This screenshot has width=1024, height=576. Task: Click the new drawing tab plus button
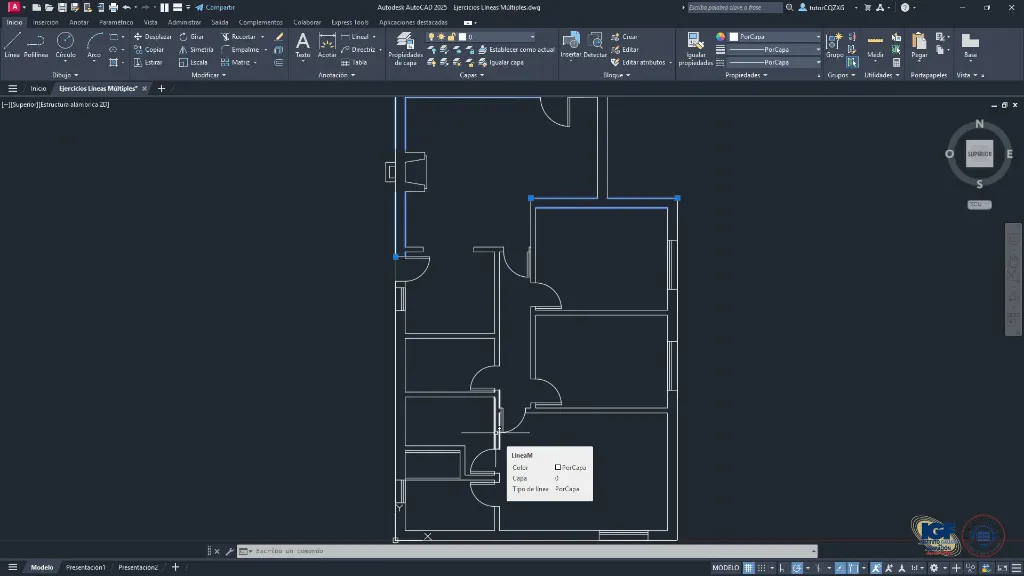[x=161, y=89]
